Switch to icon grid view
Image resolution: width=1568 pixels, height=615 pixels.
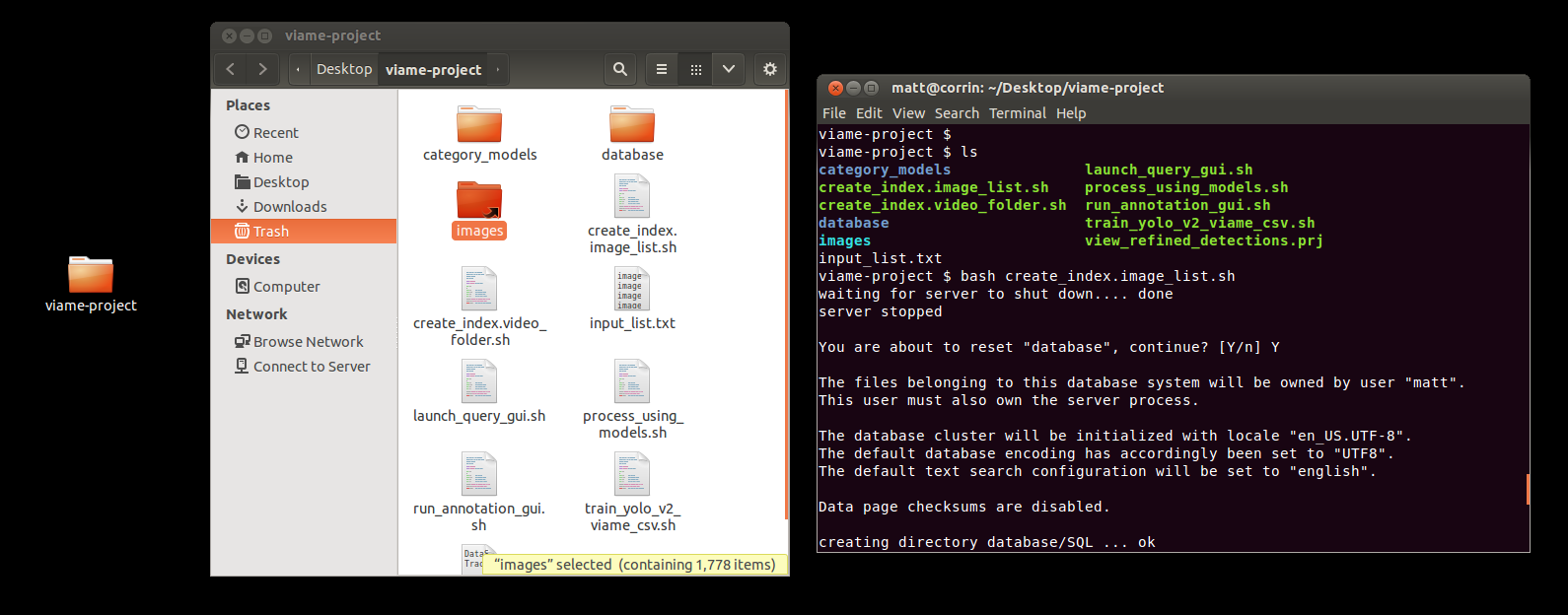[x=695, y=69]
